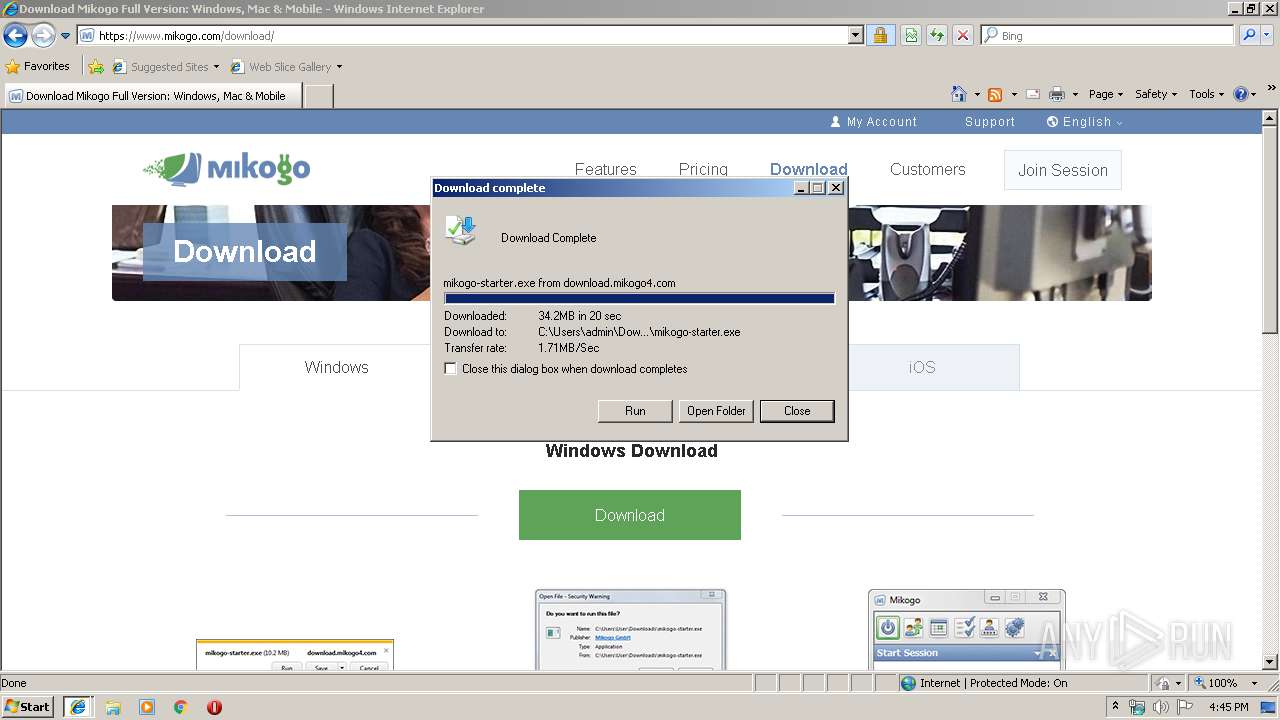Open the Tools menu
Screen dimensions: 1280x720
tap(1206, 94)
